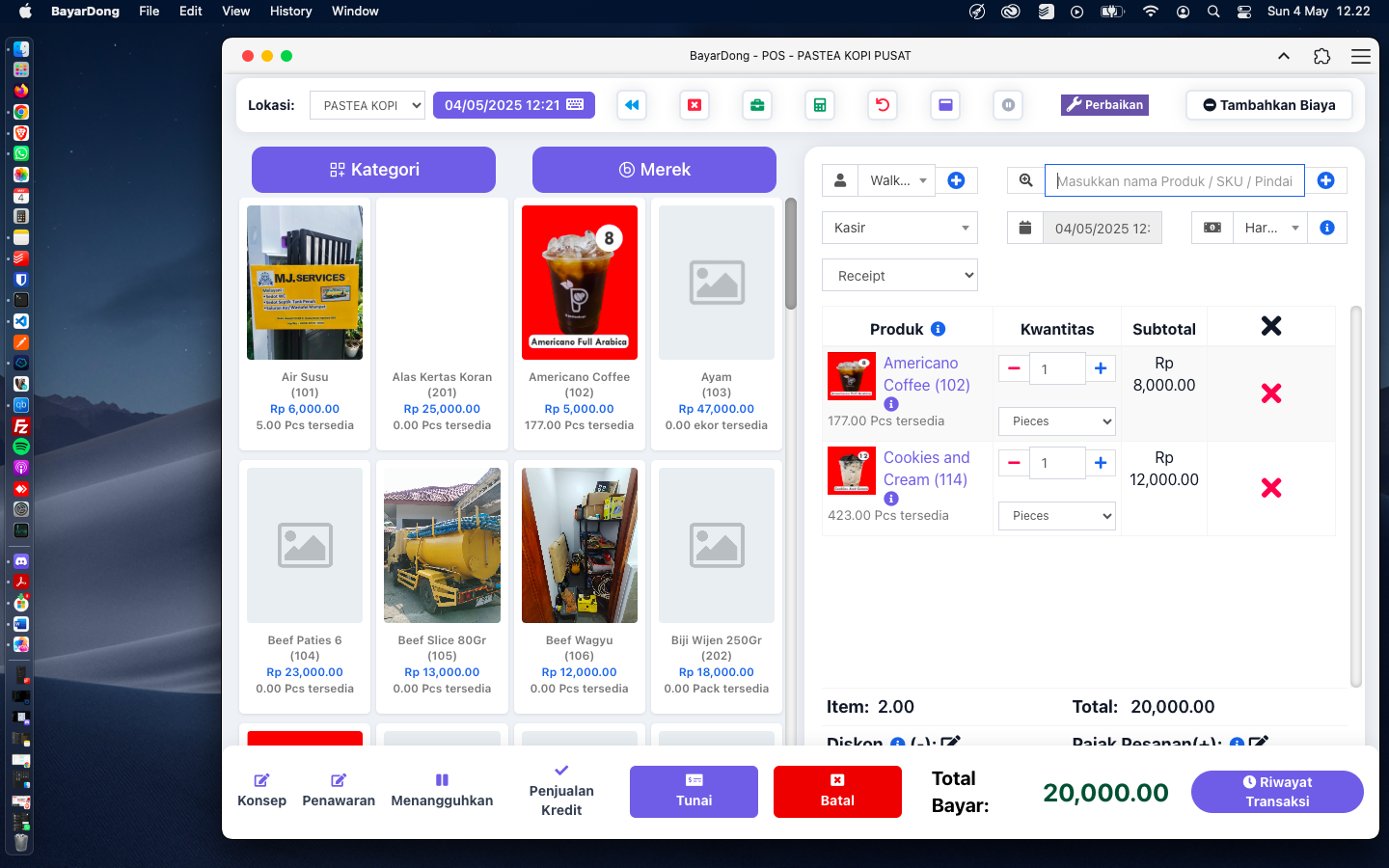Click the red X icon in toolbar
The height and width of the screenshot is (868, 1389).
pyautogui.click(x=694, y=105)
